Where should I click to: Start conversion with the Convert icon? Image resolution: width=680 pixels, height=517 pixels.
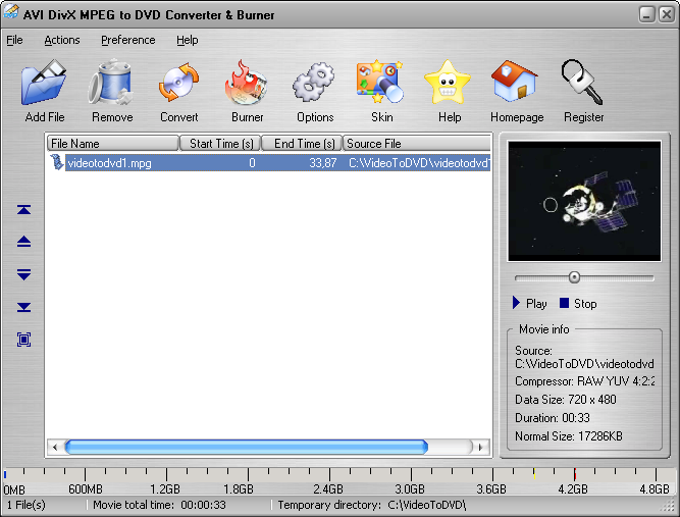pyautogui.click(x=179, y=82)
